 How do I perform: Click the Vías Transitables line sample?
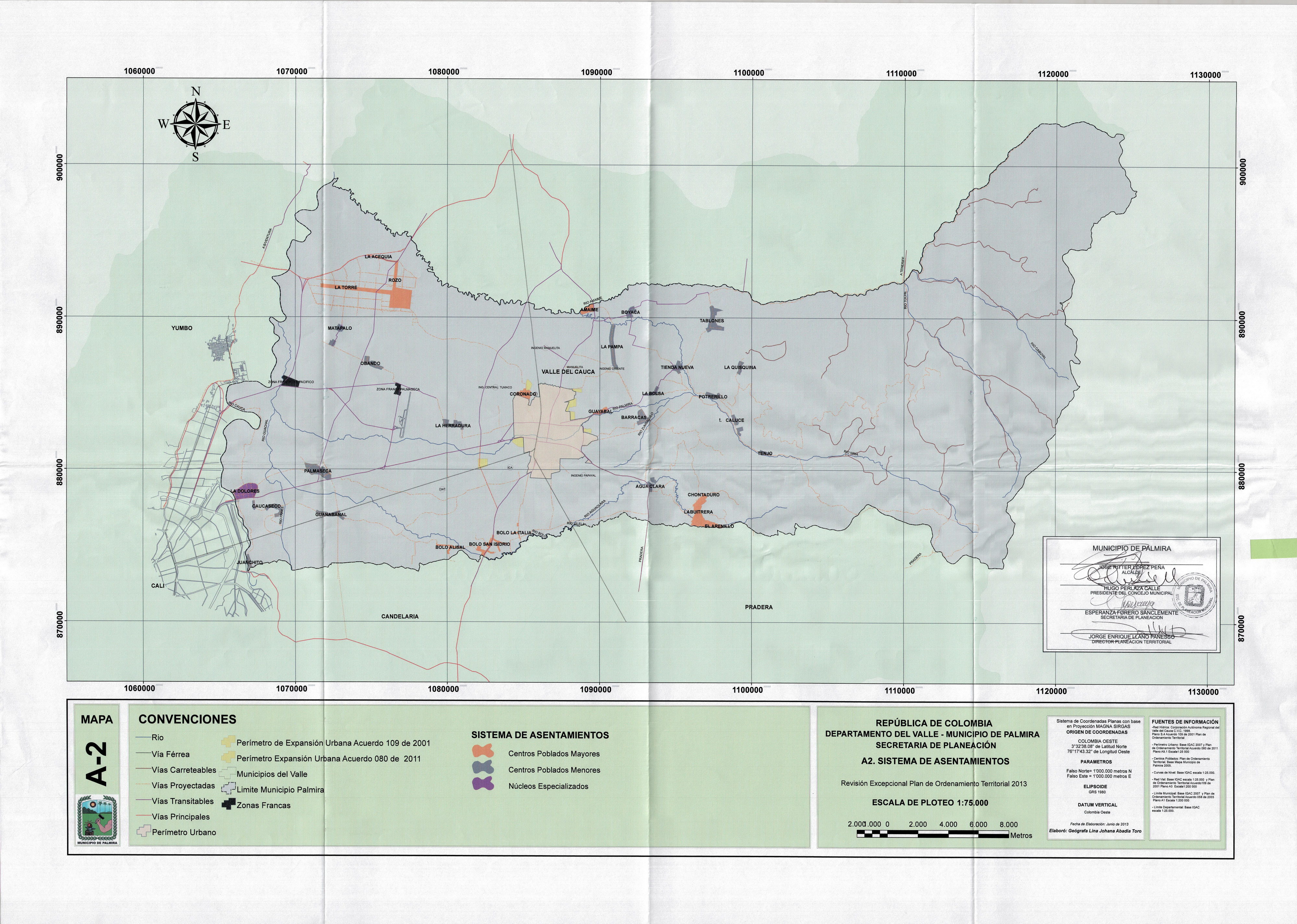point(144,800)
